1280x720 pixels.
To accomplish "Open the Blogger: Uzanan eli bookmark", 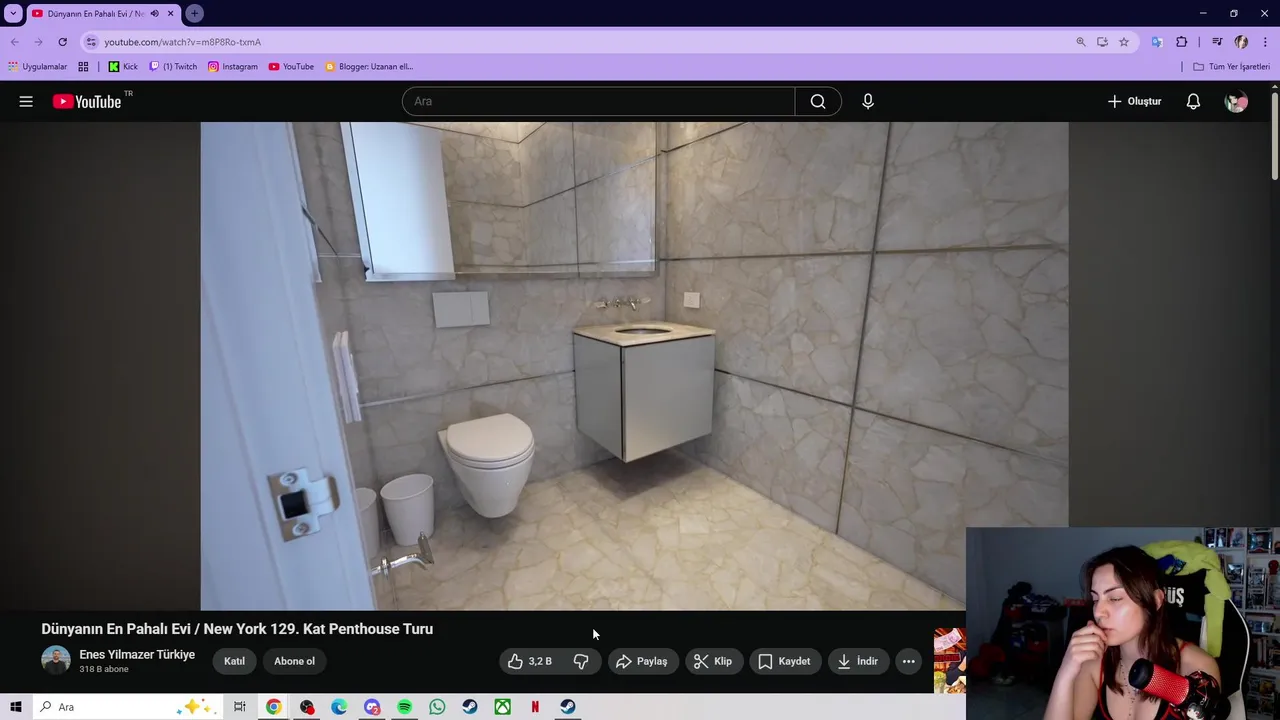I will (369, 67).
